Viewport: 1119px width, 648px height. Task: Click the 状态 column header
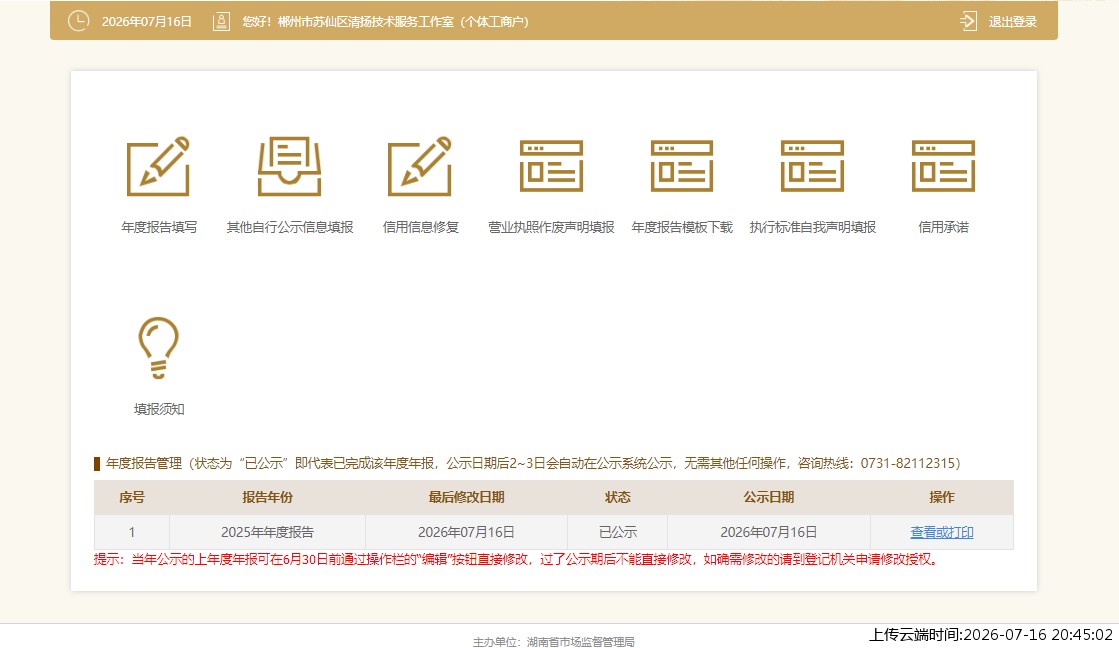pos(617,497)
